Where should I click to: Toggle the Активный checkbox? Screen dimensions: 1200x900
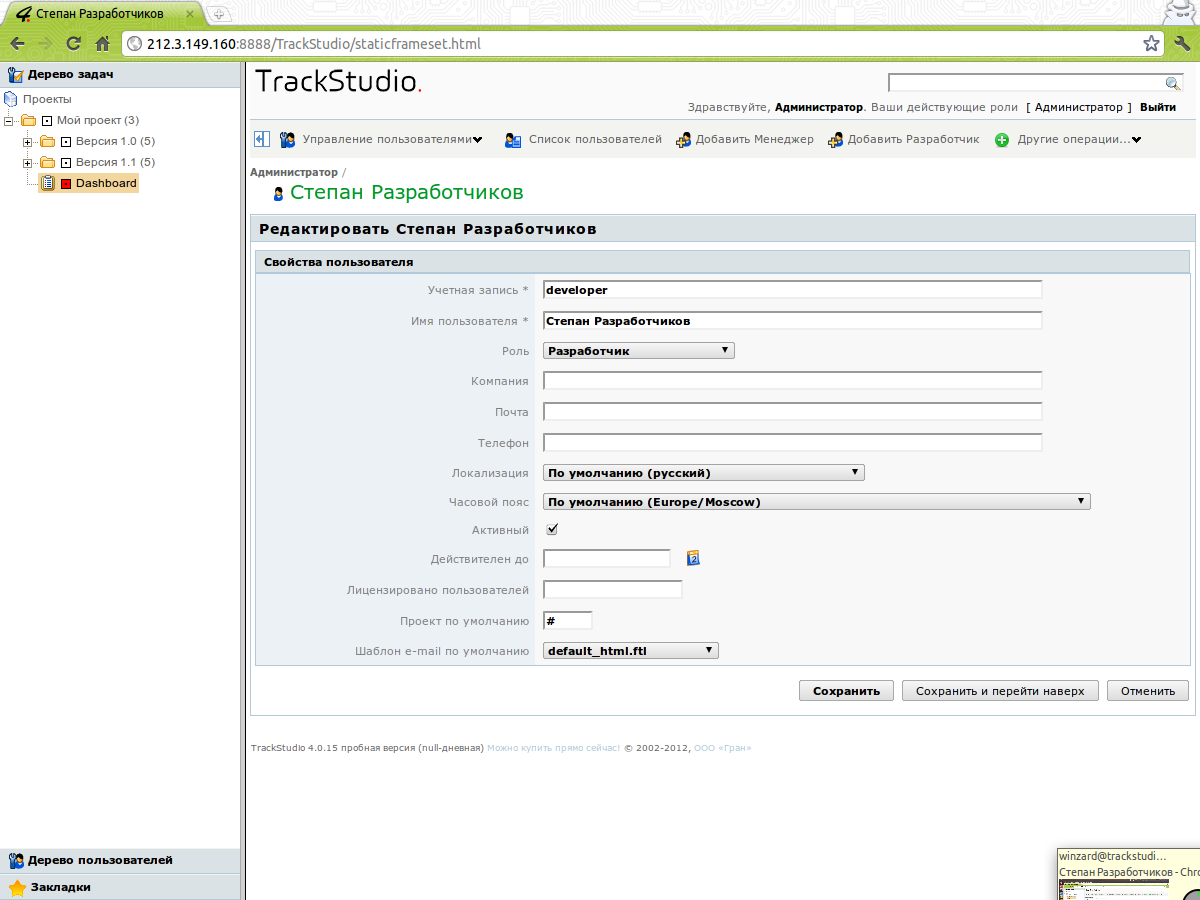point(551,529)
